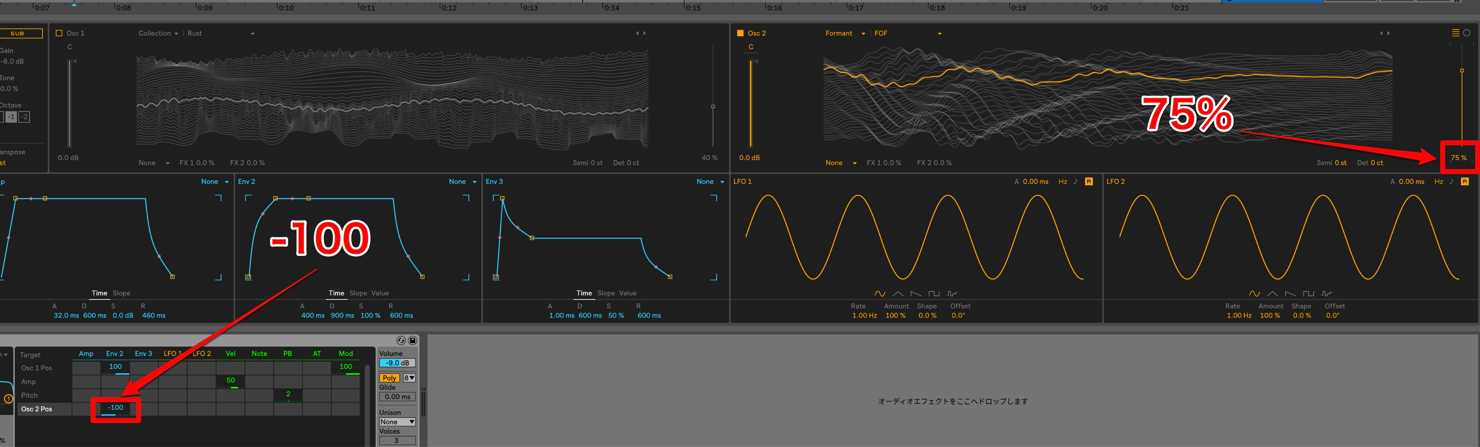Pick the sawtooth waveform for LFO 2
The width and height of the screenshot is (1480, 447).
tap(1290, 294)
